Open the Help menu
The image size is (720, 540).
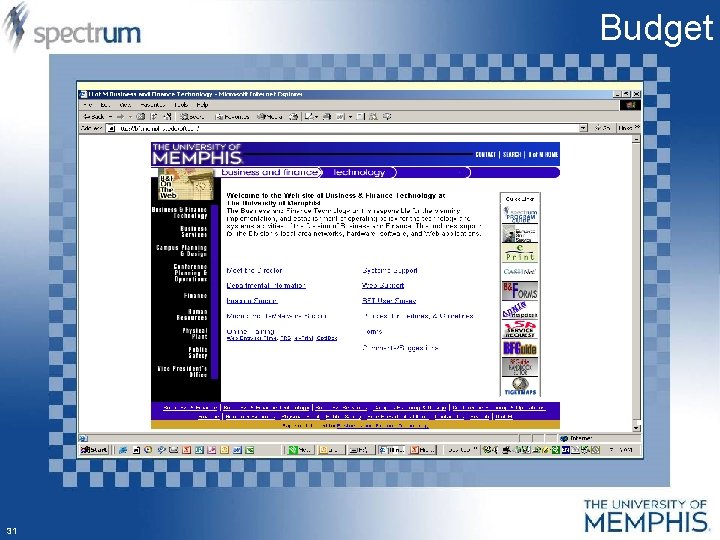pos(202,105)
